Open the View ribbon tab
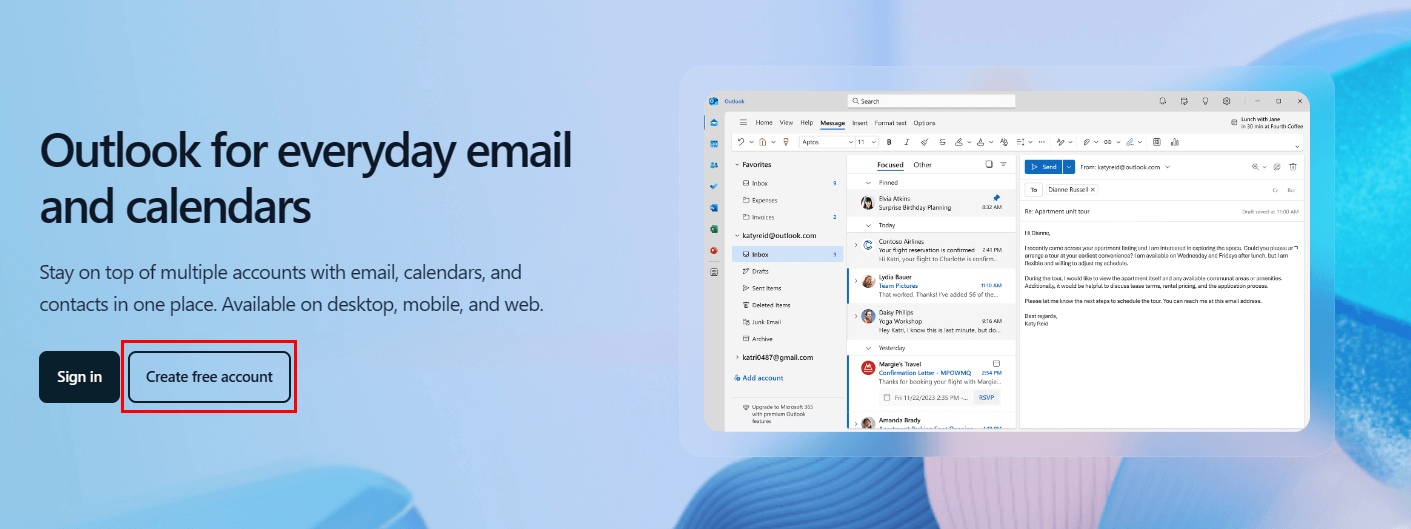1411x529 pixels. coord(786,122)
